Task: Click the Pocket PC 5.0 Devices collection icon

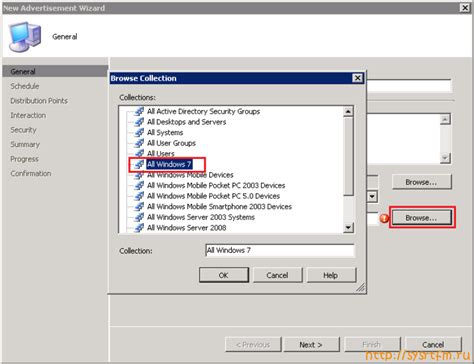Action: [139, 196]
